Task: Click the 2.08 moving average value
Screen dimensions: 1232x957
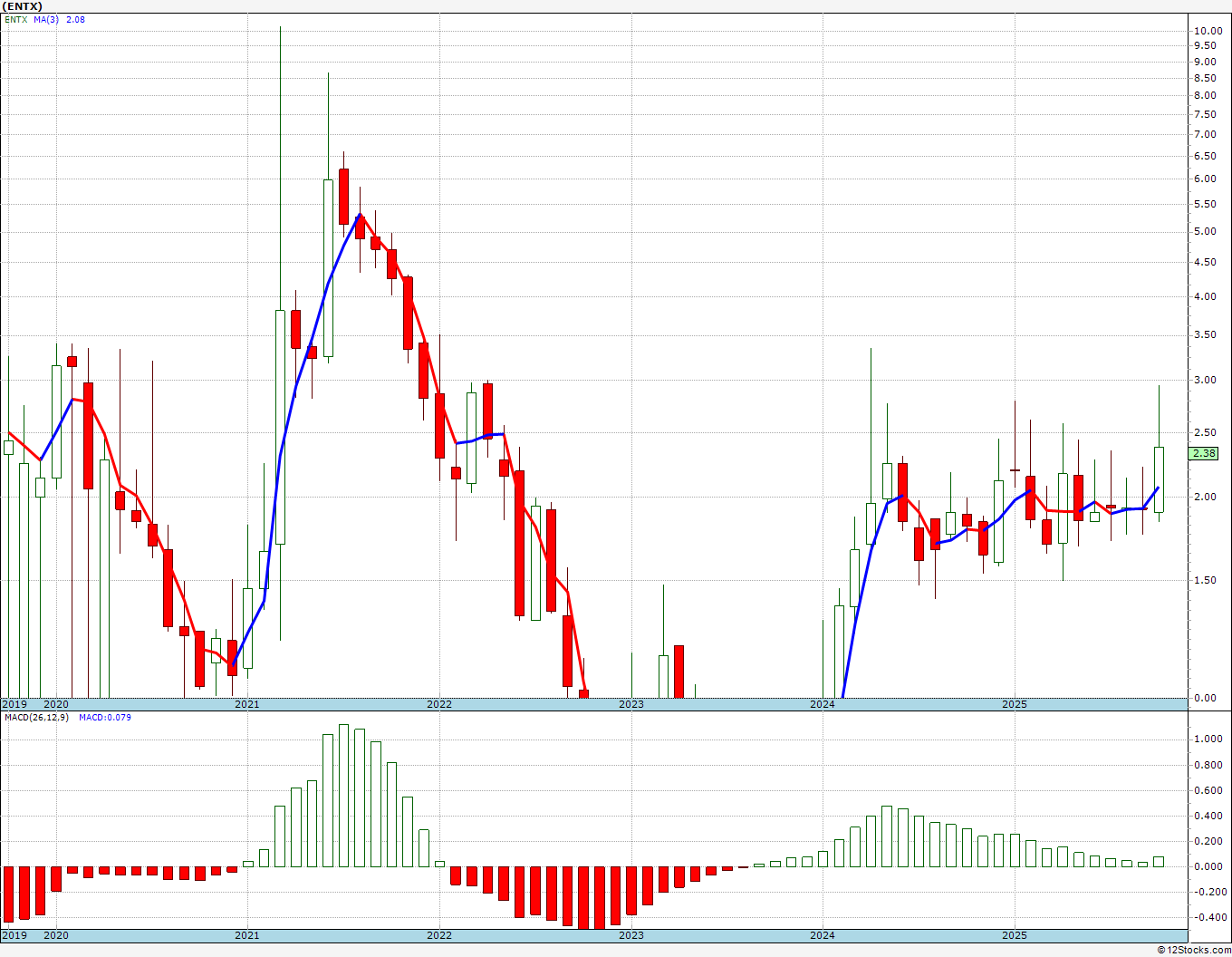Action: 75,19
